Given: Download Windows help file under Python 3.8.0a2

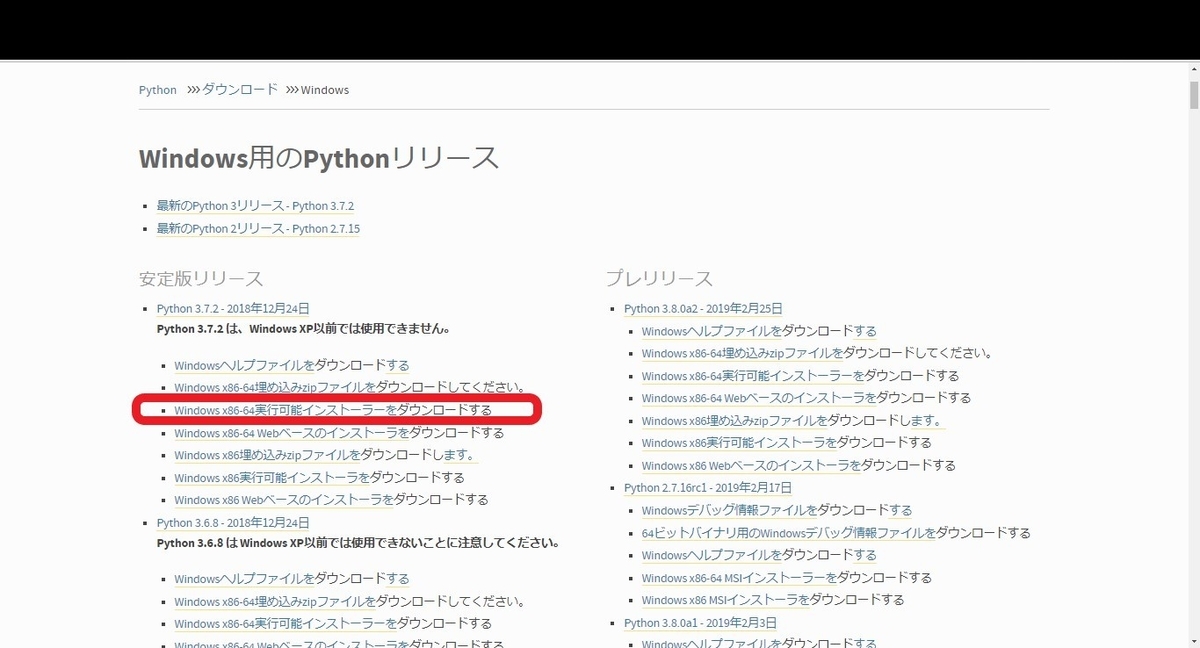Looking at the screenshot, I should pos(759,331).
